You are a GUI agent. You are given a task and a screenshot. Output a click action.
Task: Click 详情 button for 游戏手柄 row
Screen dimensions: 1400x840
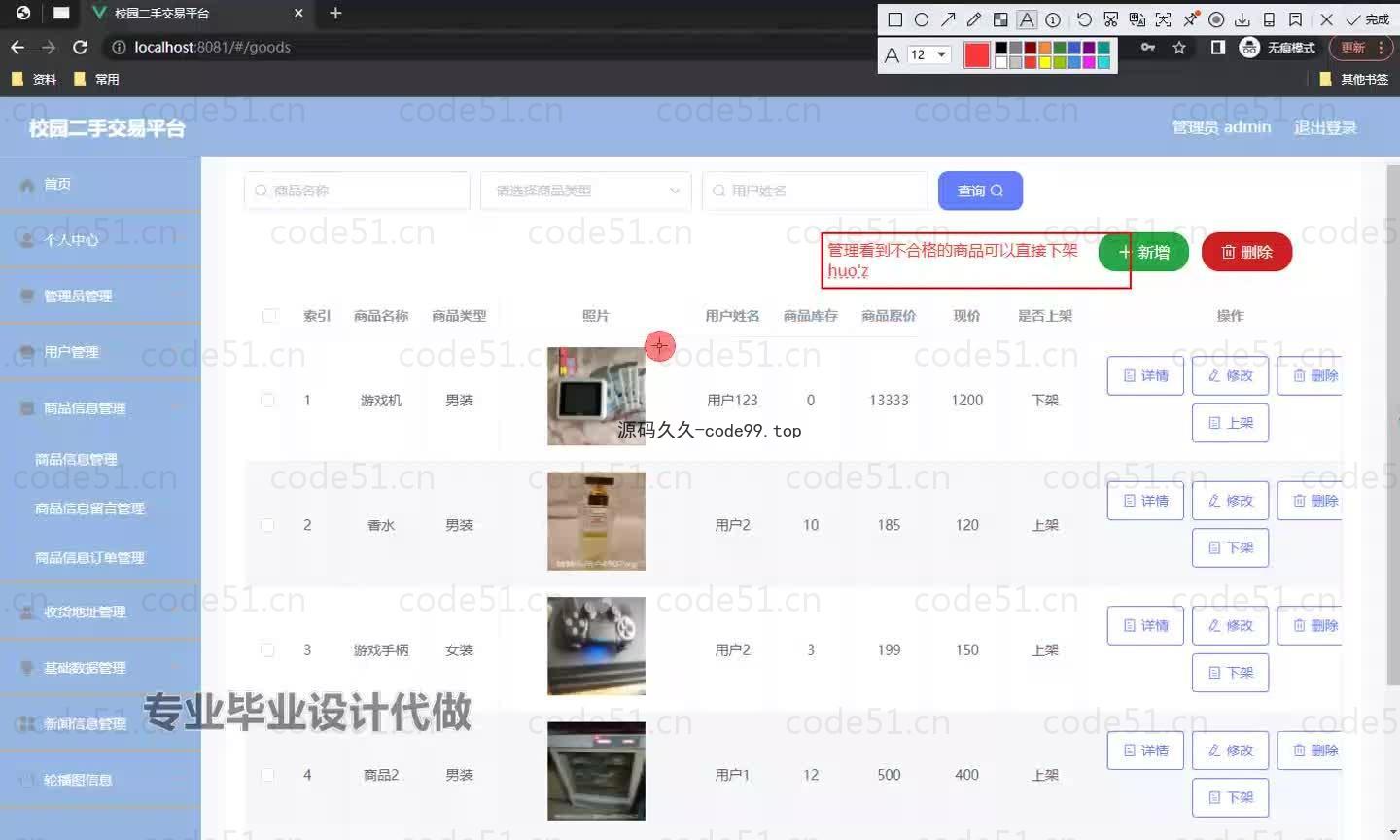1145,625
